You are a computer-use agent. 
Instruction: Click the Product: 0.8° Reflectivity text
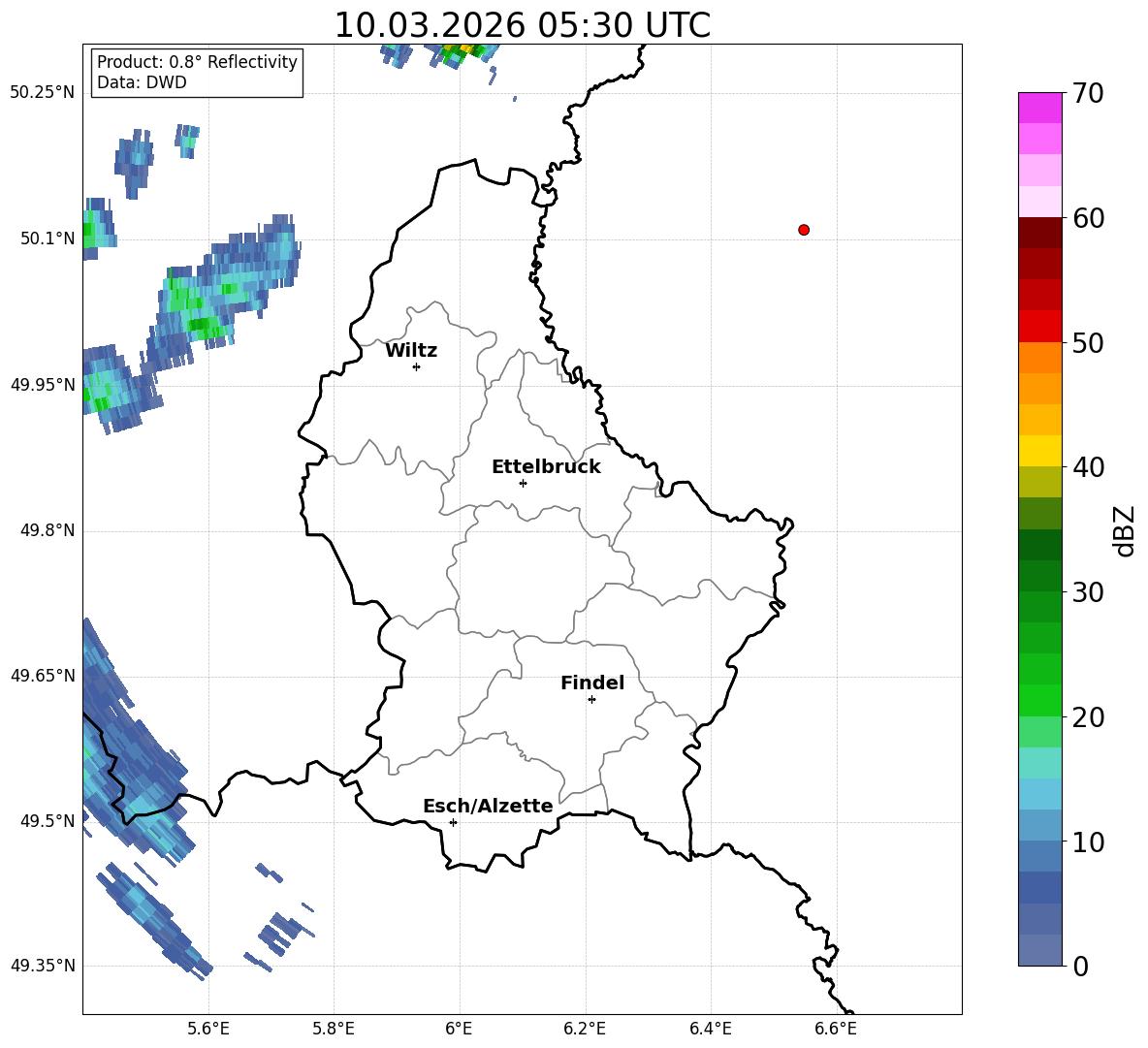pyautogui.click(x=197, y=62)
